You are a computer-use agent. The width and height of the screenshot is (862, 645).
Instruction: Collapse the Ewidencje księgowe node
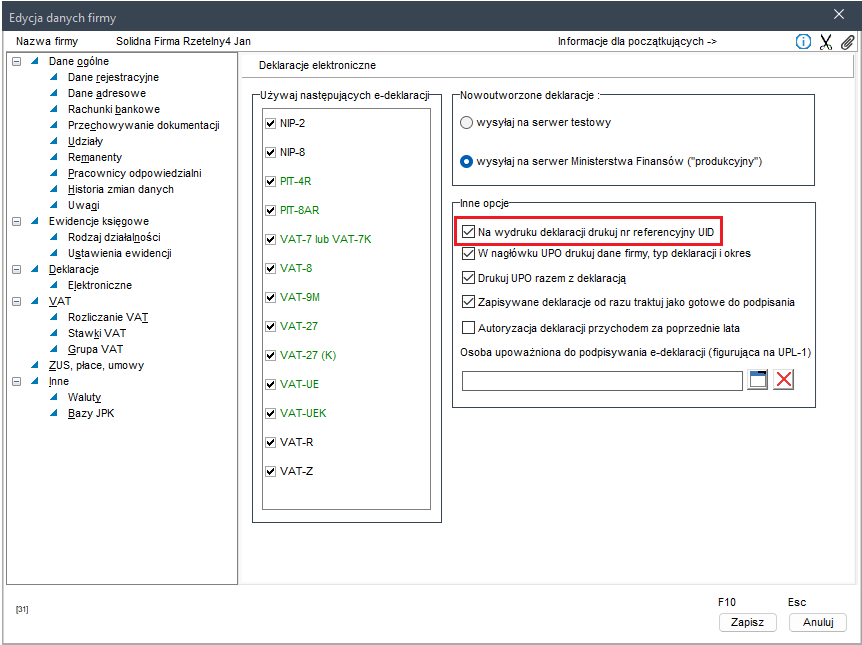[16, 222]
